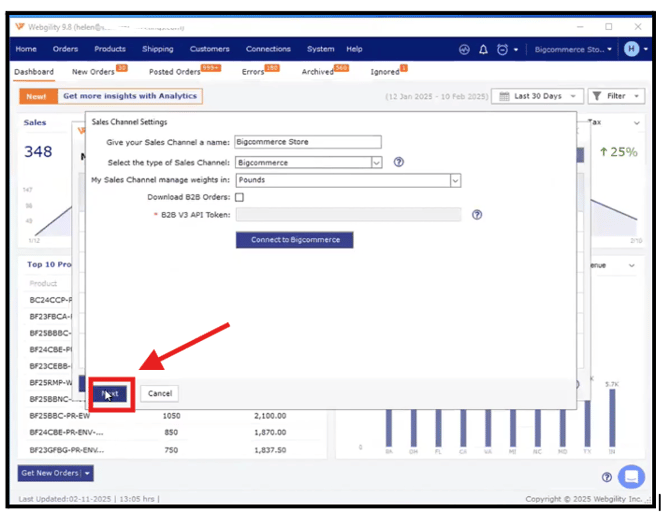The image size is (670, 526).
Task: Click the alarm clock scheduler icon
Action: (502, 49)
